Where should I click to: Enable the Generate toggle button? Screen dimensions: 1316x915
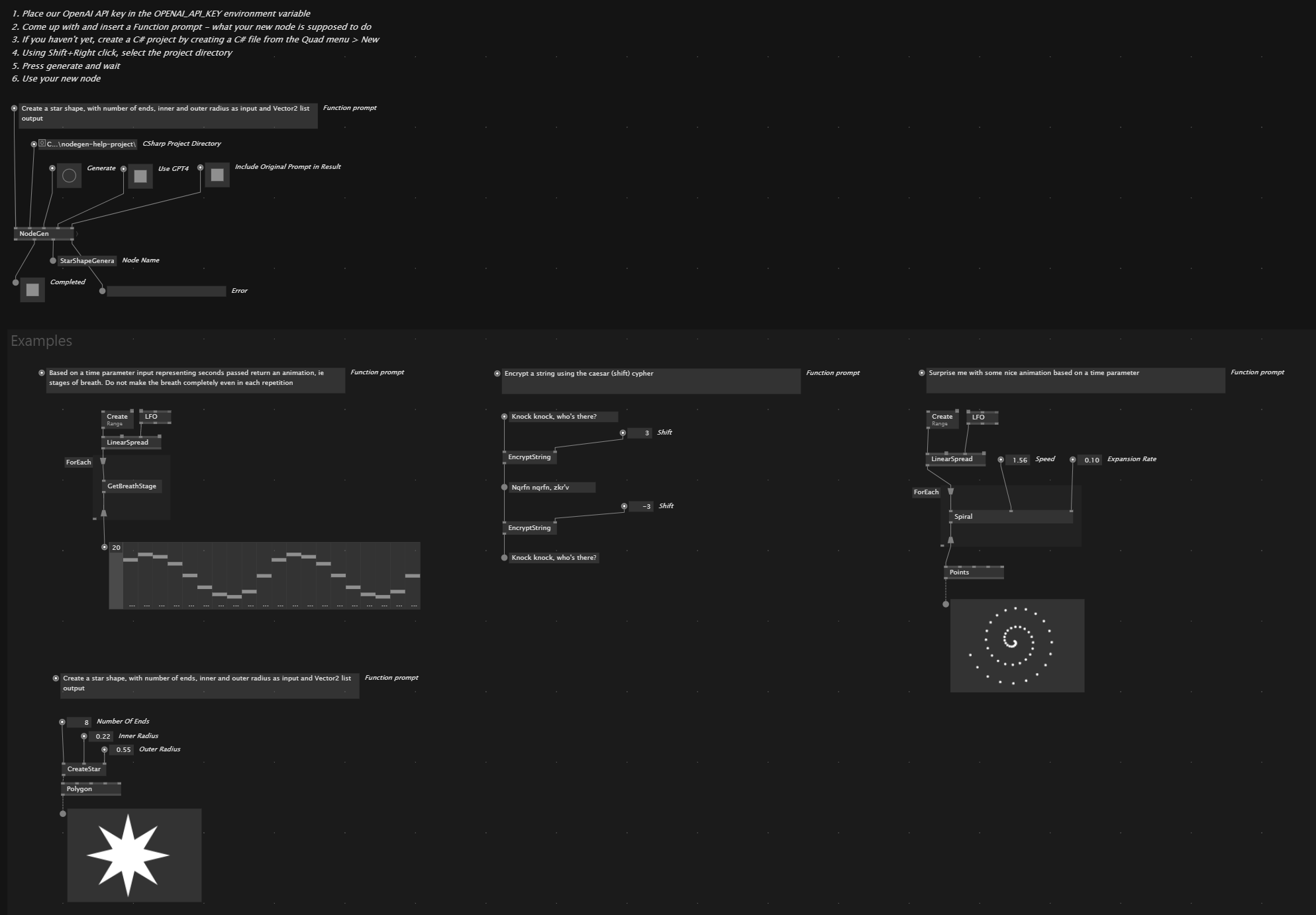(70, 175)
